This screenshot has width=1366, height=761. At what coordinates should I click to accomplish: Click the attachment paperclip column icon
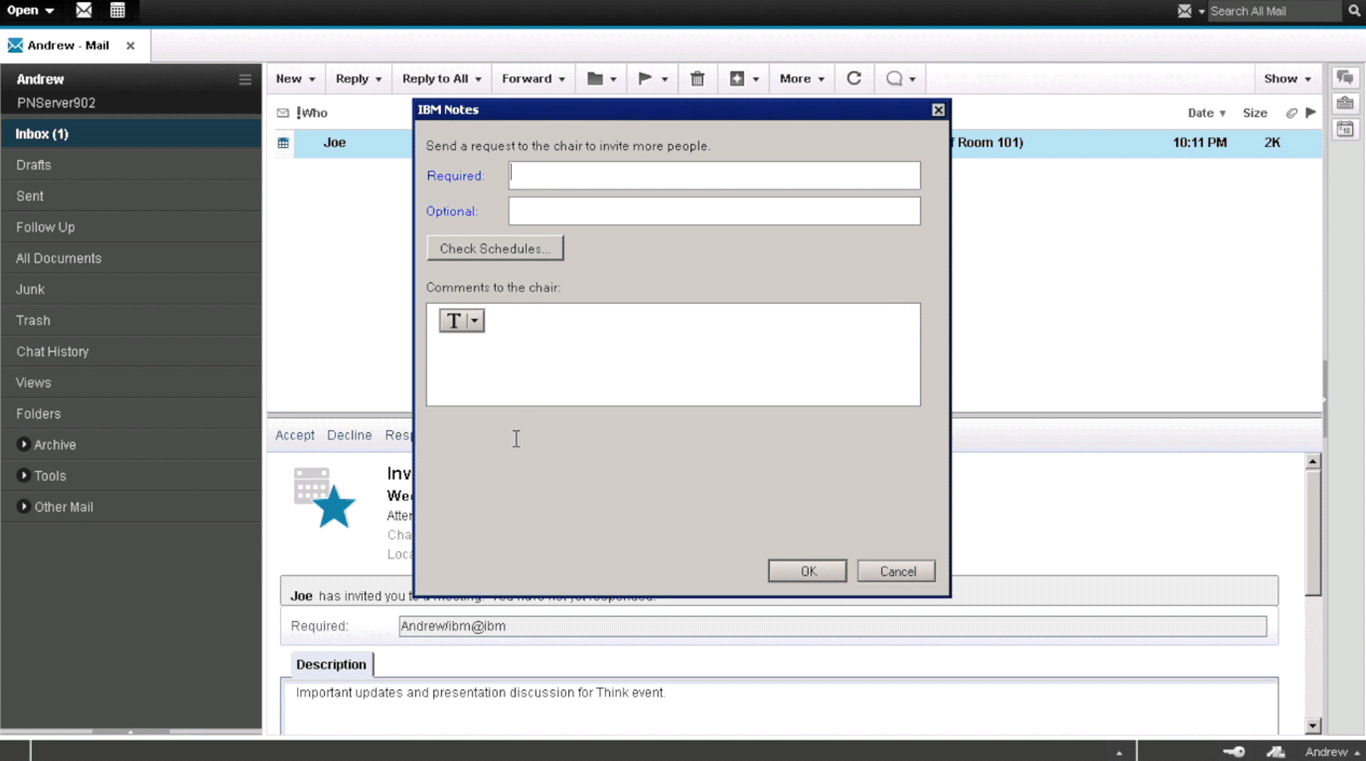tap(1292, 113)
